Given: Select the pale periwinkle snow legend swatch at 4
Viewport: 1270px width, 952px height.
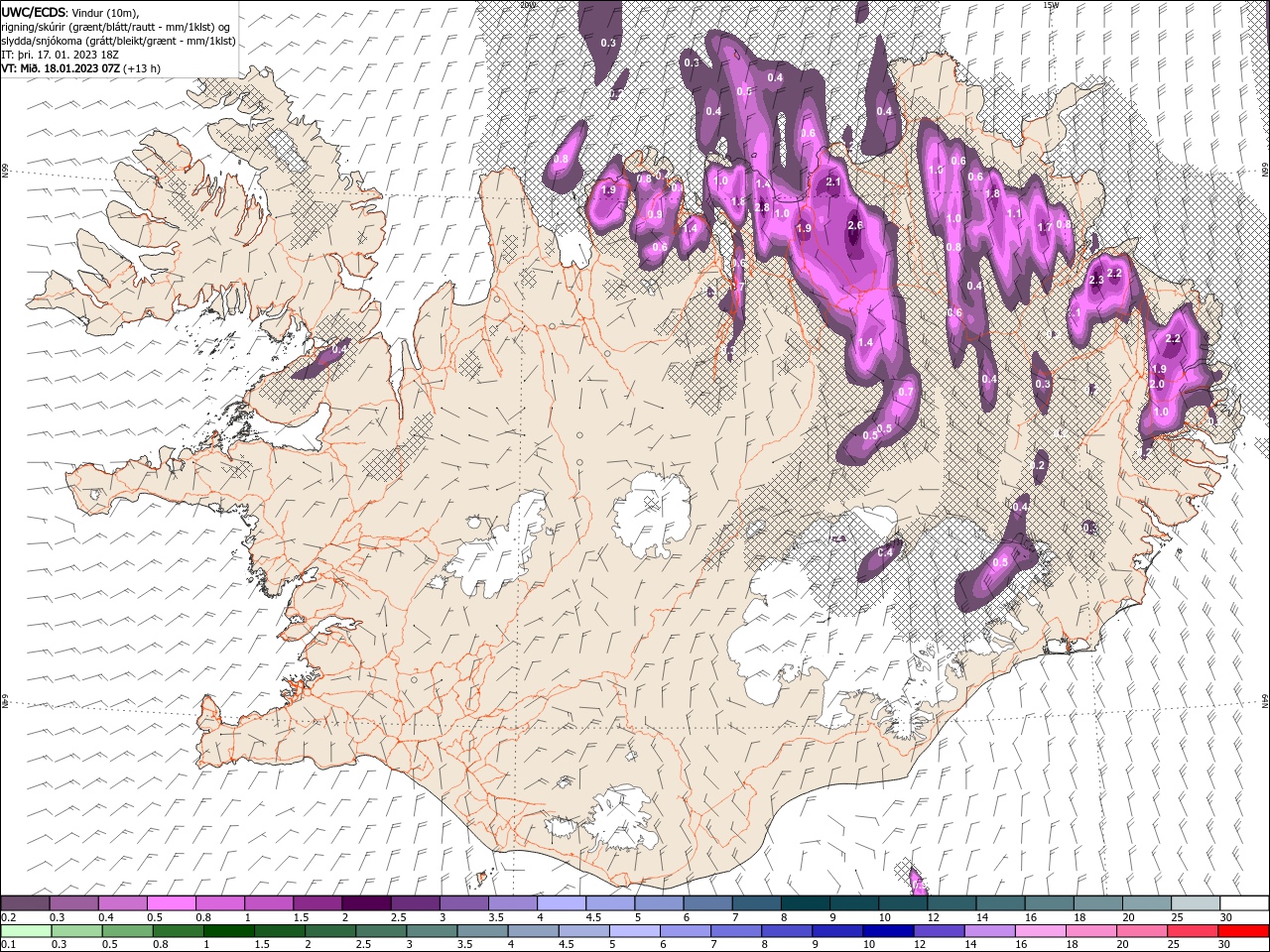Looking at the screenshot, I should [x=560, y=903].
